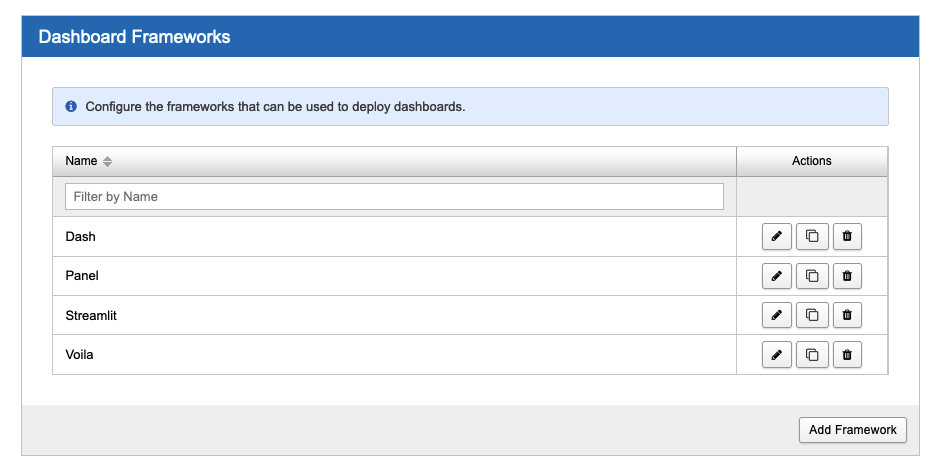Sort table by Name column arrows
This screenshot has width=938, height=472.
click(108, 162)
